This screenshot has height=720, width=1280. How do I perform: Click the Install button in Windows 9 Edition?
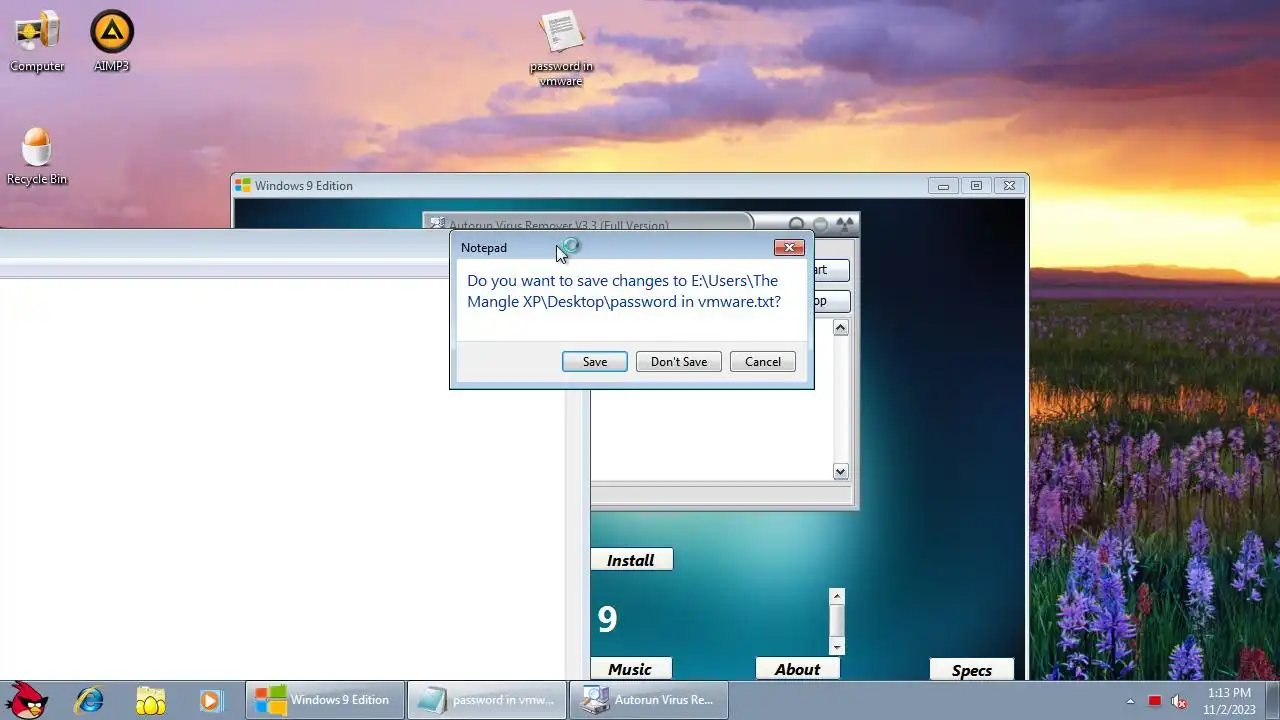click(x=631, y=560)
